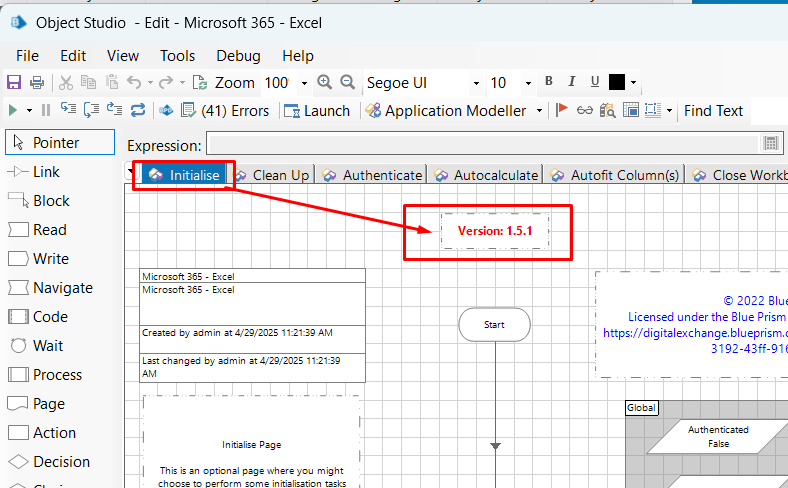Click the Save icon in the toolbar
The width and height of the screenshot is (788, 488).
pos(14,83)
